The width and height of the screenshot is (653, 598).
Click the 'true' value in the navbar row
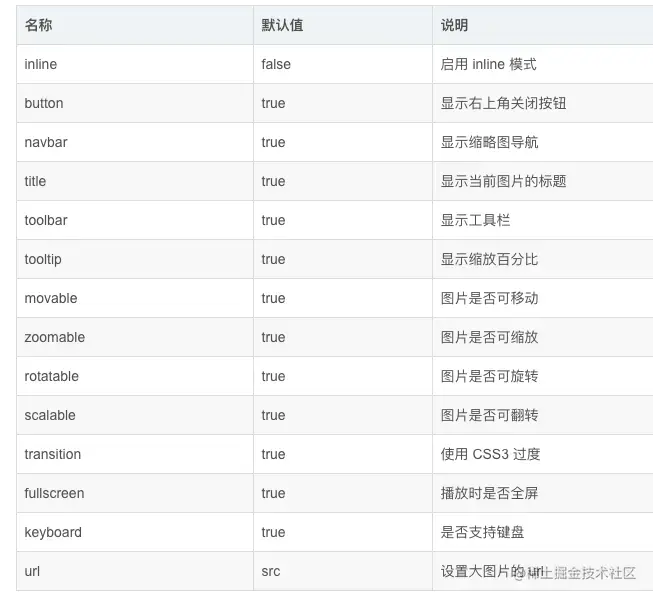click(x=273, y=142)
